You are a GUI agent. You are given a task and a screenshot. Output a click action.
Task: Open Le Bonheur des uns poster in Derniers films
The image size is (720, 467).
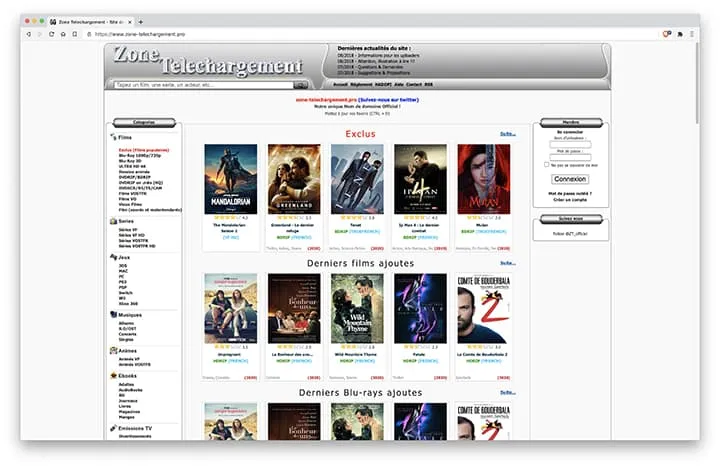[x=294, y=309]
